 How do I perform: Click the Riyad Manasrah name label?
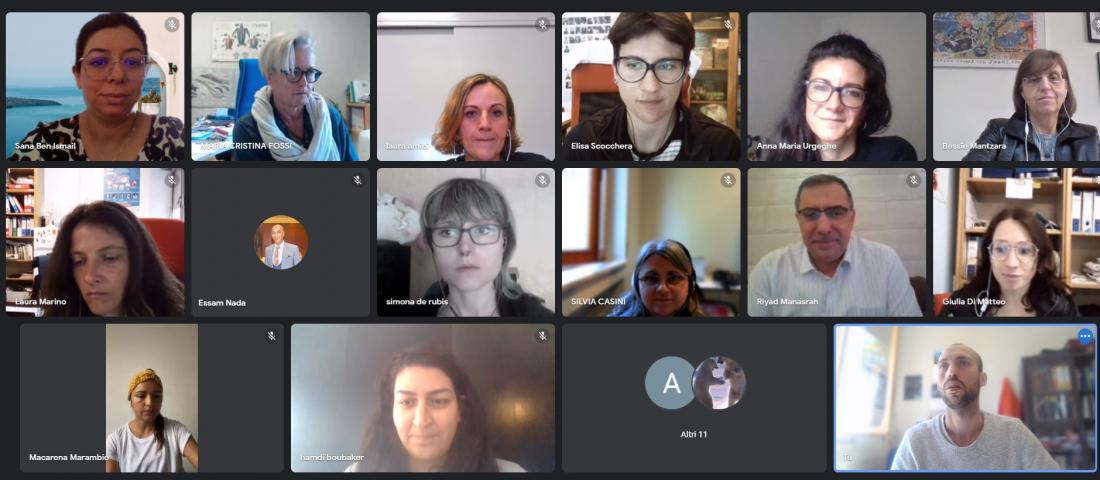[x=787, y=302]
